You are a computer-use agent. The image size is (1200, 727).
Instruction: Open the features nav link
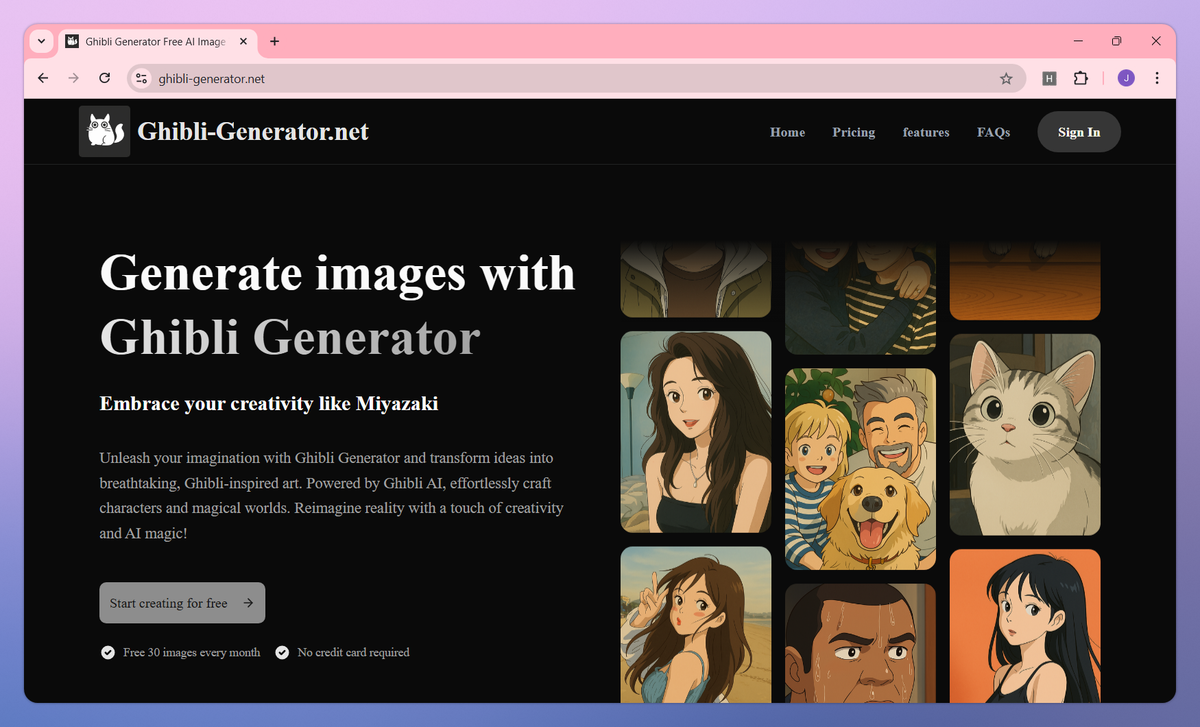(x=926, y=132)
